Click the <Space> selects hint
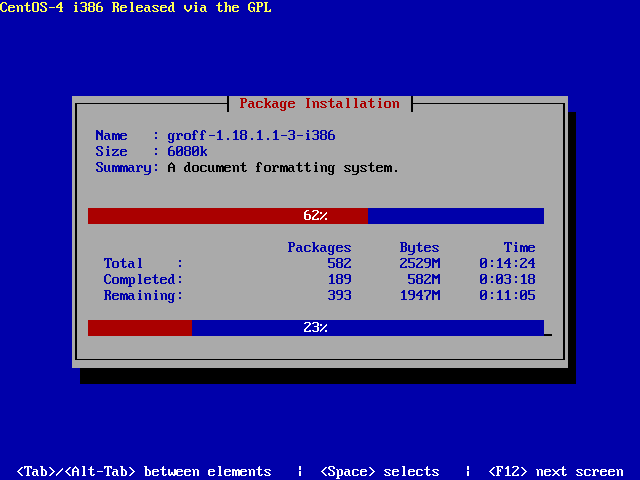This screenshot has width=640, height=480. (380, 472)
